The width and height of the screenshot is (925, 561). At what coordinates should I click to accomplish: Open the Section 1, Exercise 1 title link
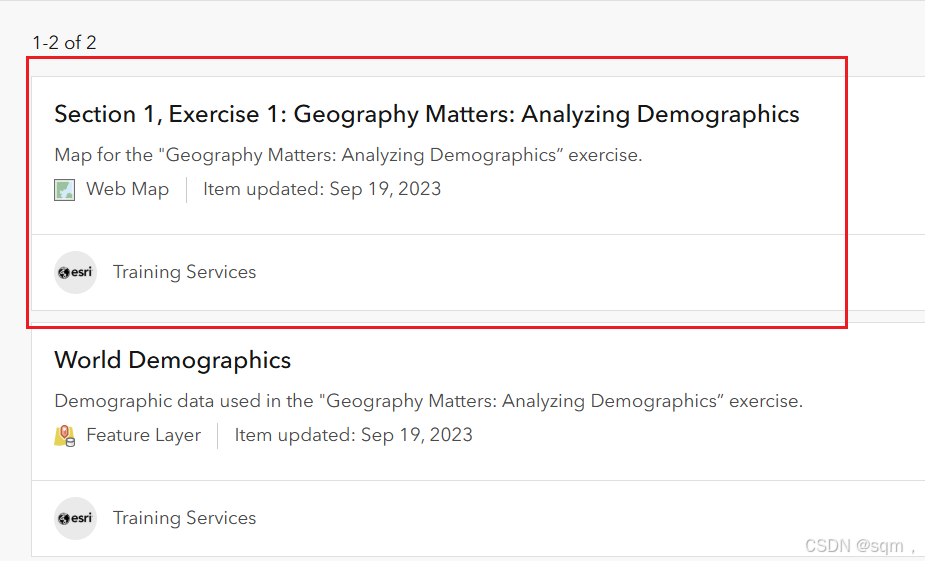(x=426, y=114)
